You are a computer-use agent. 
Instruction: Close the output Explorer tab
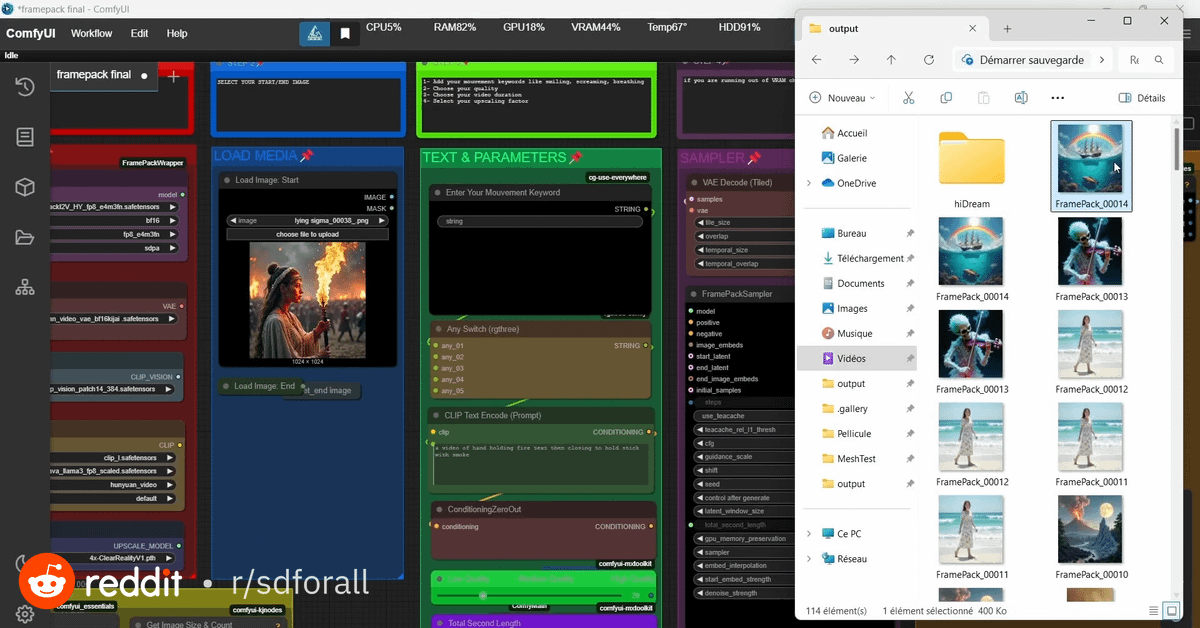tap(972, 29)
